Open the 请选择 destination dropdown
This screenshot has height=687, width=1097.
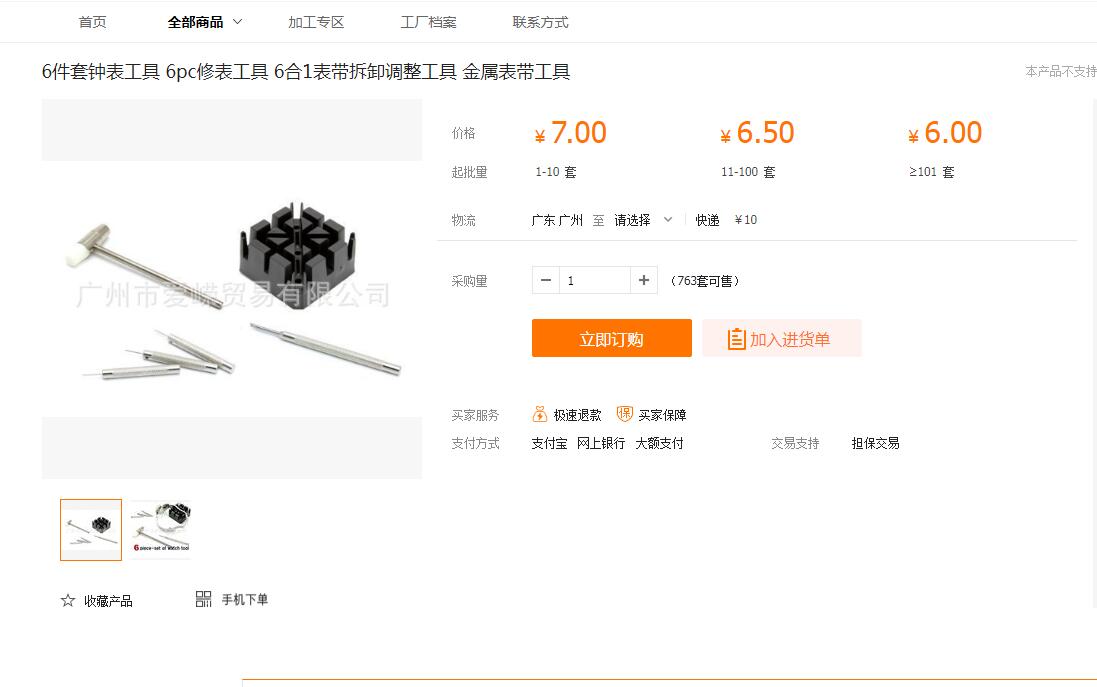pyautogui.click(x=643, y=220)
